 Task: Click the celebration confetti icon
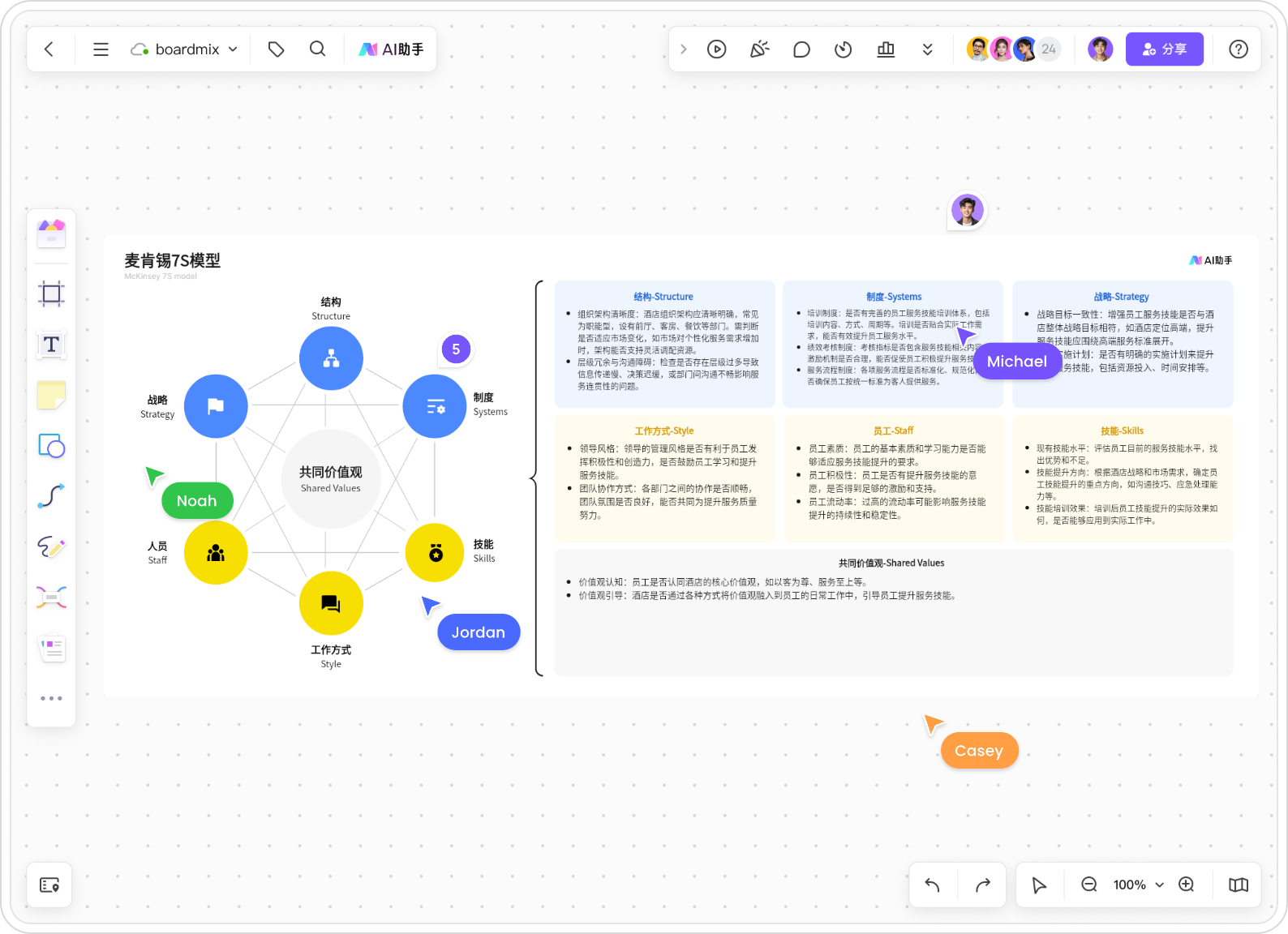click(x=759, y=49)
